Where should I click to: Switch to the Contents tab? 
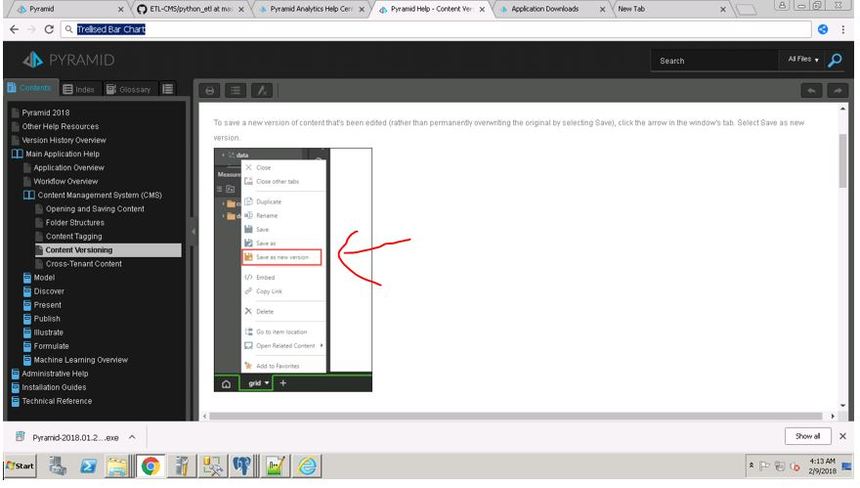coord(29,88)
